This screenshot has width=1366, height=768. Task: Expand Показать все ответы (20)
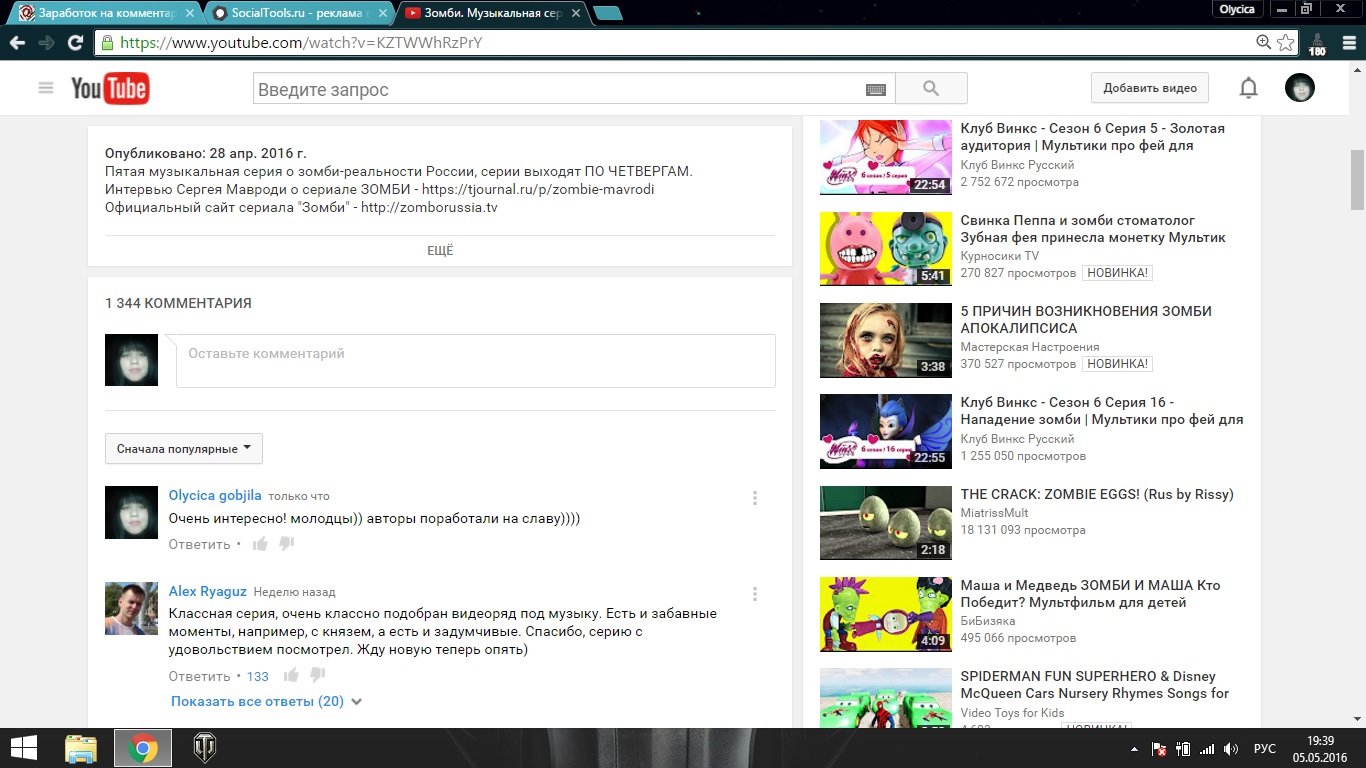pos(266,701)
